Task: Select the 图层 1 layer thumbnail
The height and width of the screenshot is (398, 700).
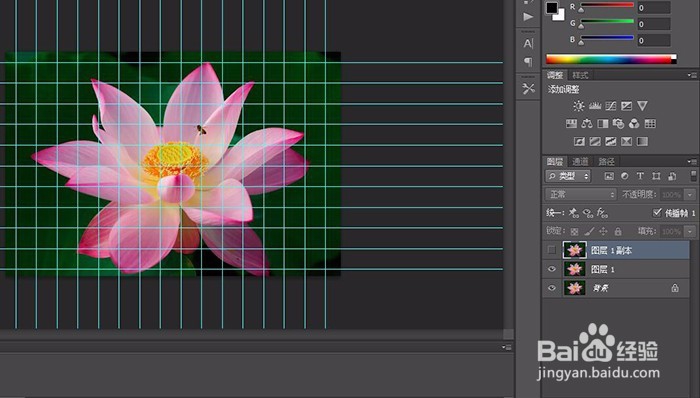Action: tap(575, 269)
